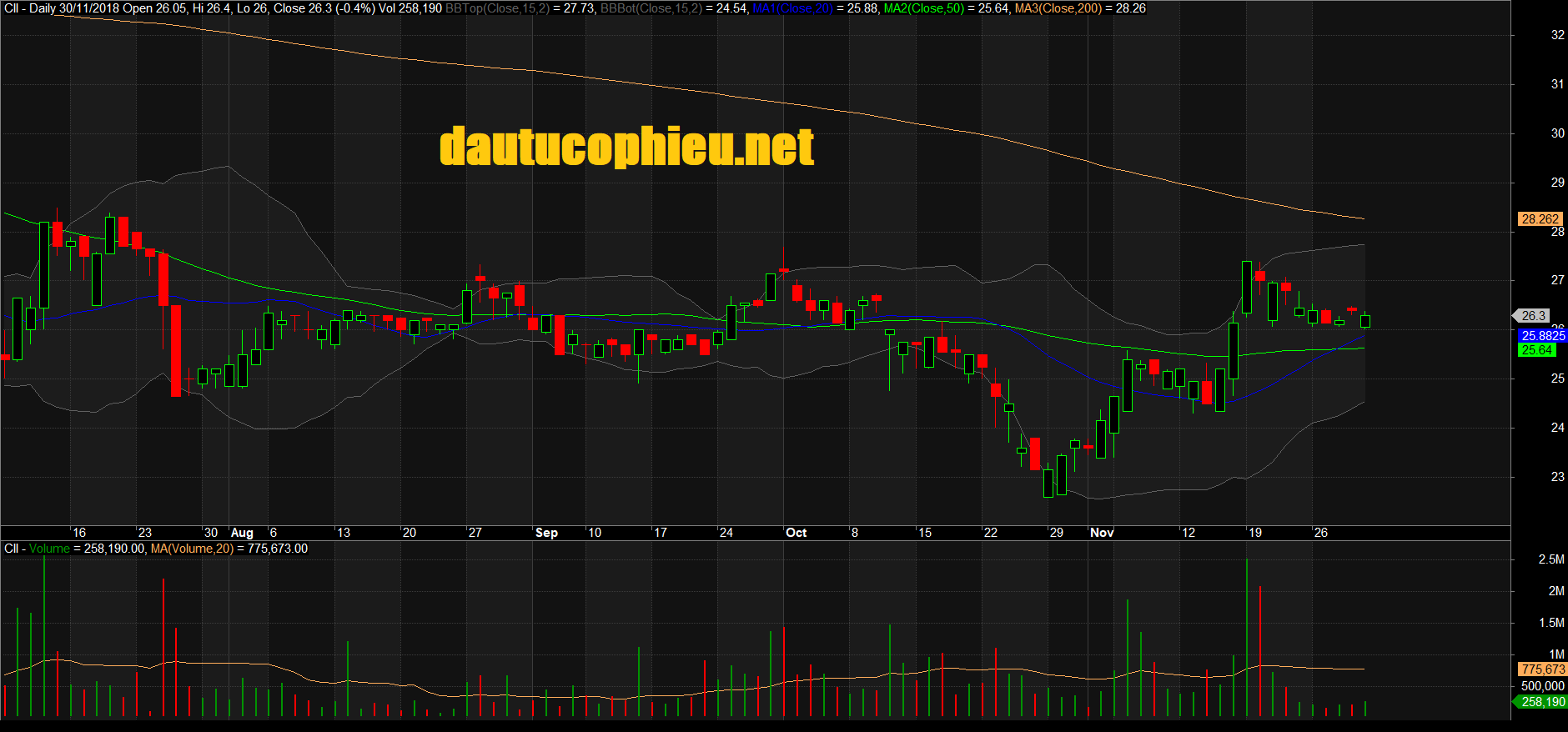
Task: Click the 12 date label on the time axis
Action: tap(1189, 533)
